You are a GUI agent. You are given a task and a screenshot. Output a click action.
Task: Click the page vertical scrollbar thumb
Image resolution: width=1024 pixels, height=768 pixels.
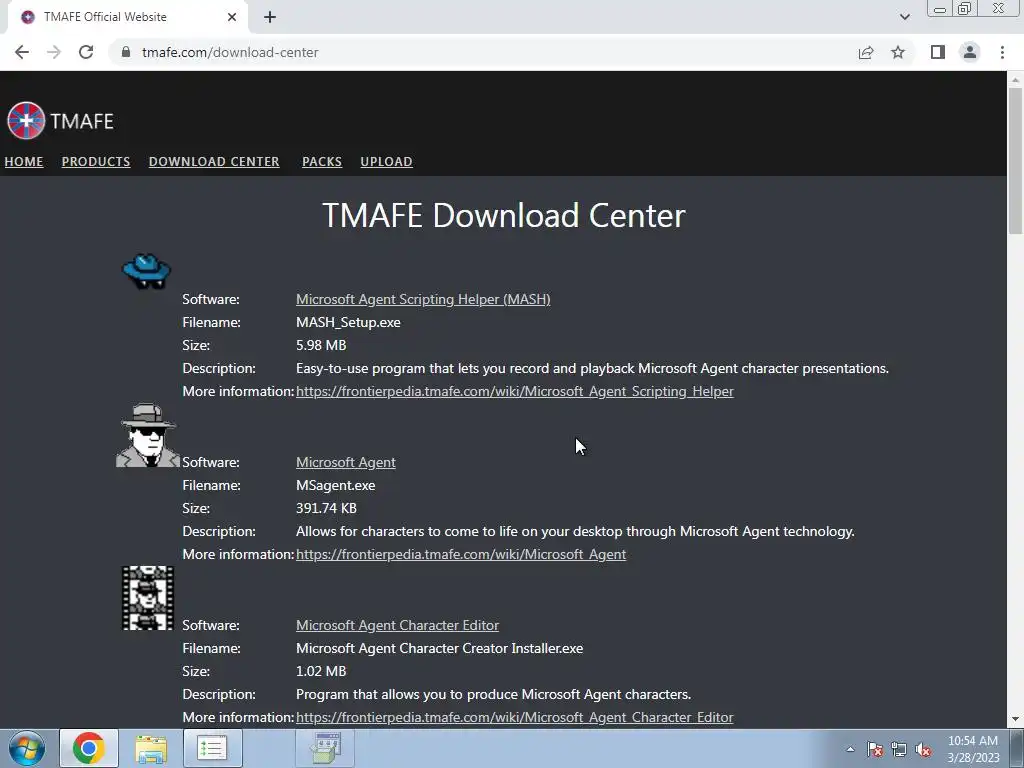[x=1015, y=160]
